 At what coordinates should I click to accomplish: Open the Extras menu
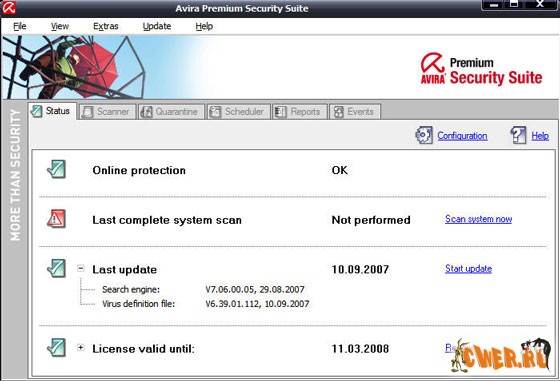(x=106, y=26)
